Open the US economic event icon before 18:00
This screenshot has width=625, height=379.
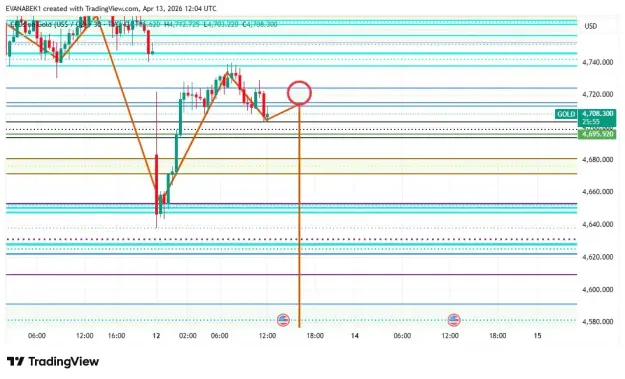pyautogui.click(x=283, y=320)
